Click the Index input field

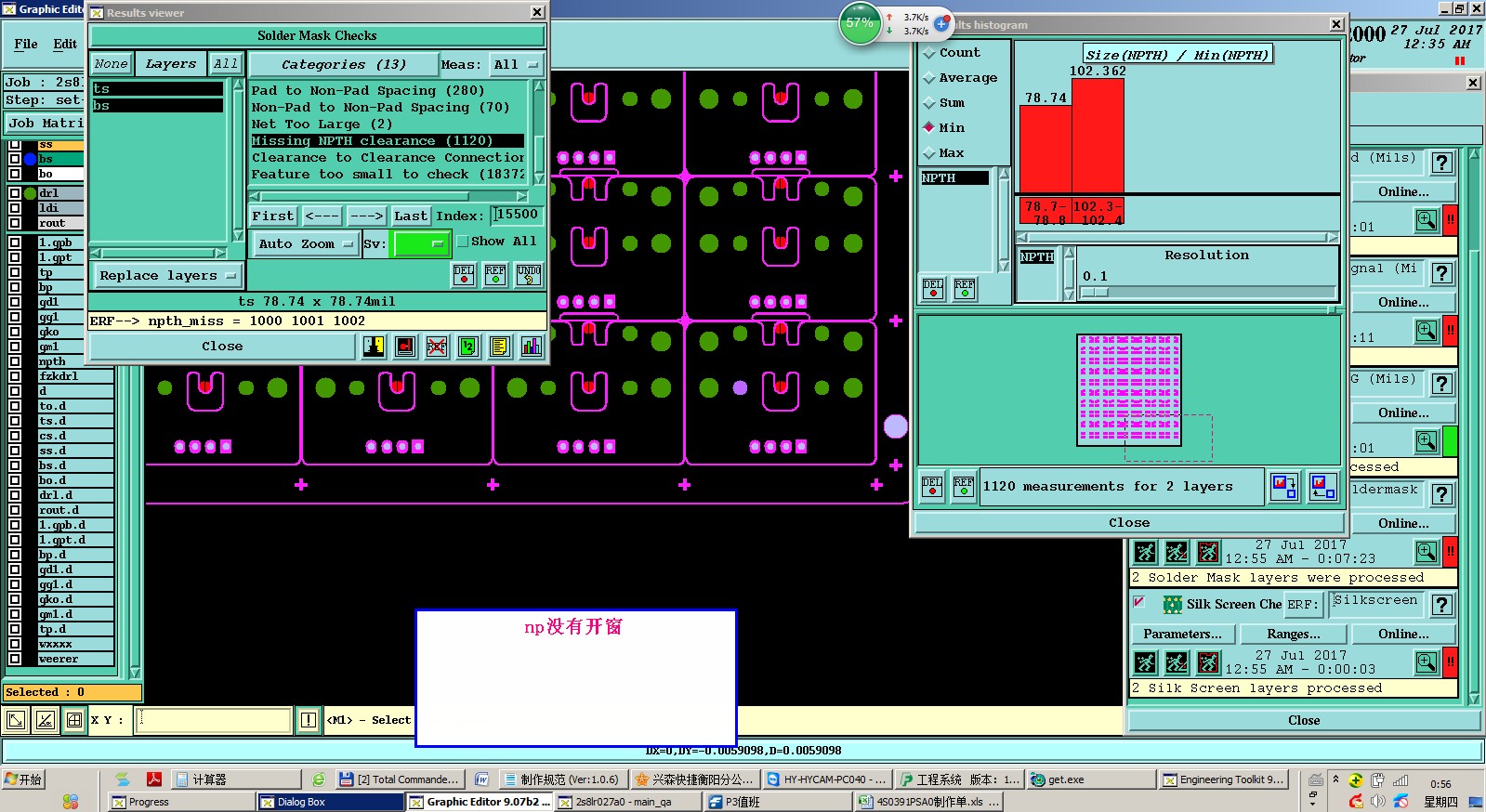pyautogui.click(x=517, y=215)
